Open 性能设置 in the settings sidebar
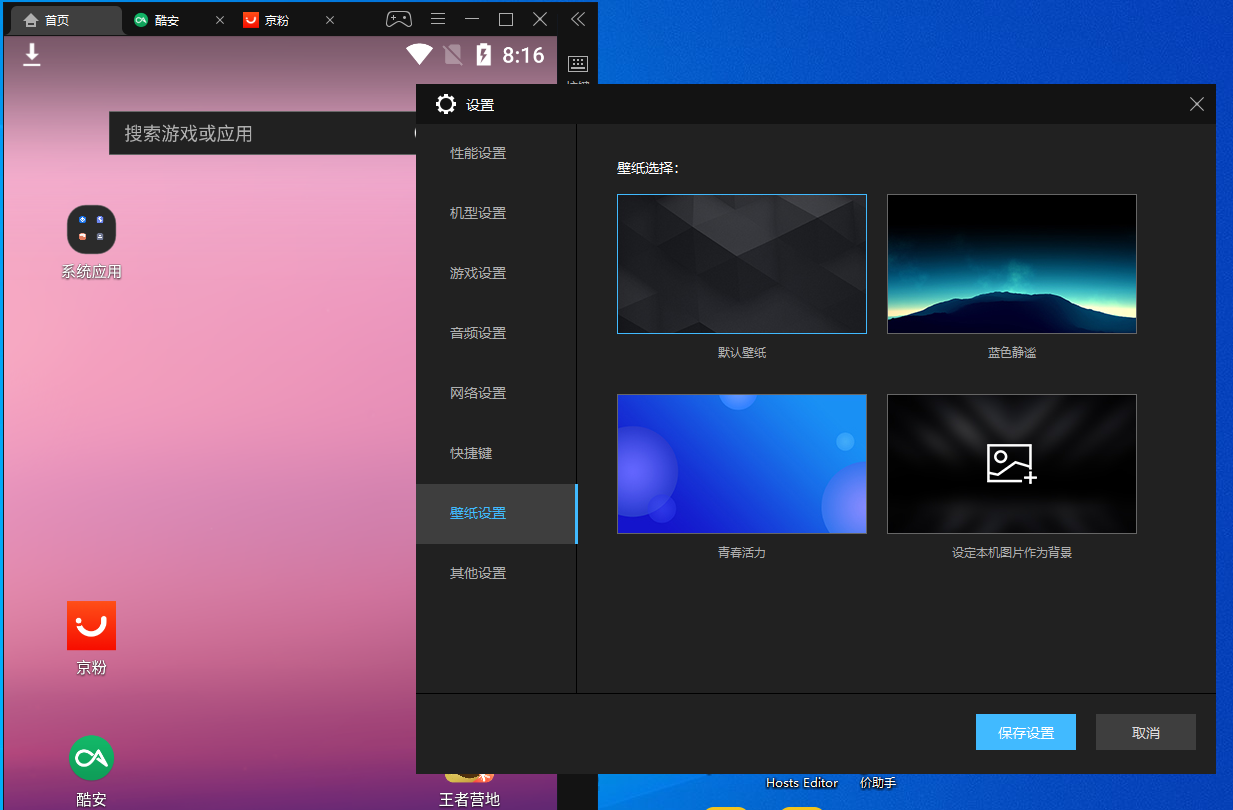Image resolution: width=1233 pixels, height=810 pixels. tap(478, 152)
